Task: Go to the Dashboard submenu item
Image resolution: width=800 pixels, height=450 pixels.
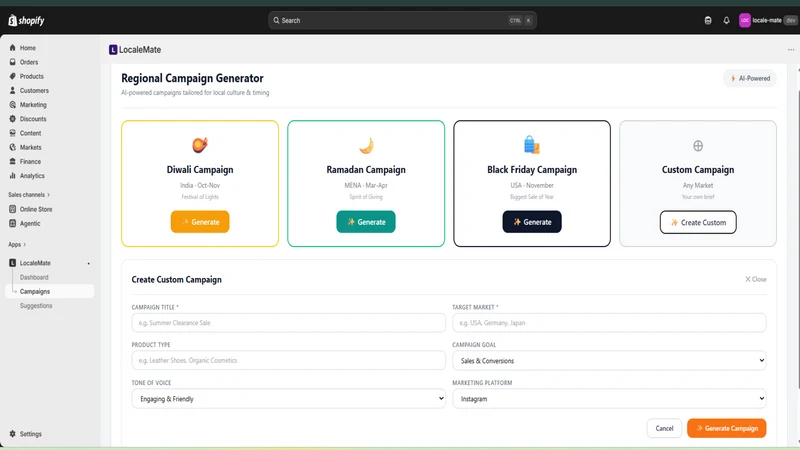Action: (x=34, y=277)
